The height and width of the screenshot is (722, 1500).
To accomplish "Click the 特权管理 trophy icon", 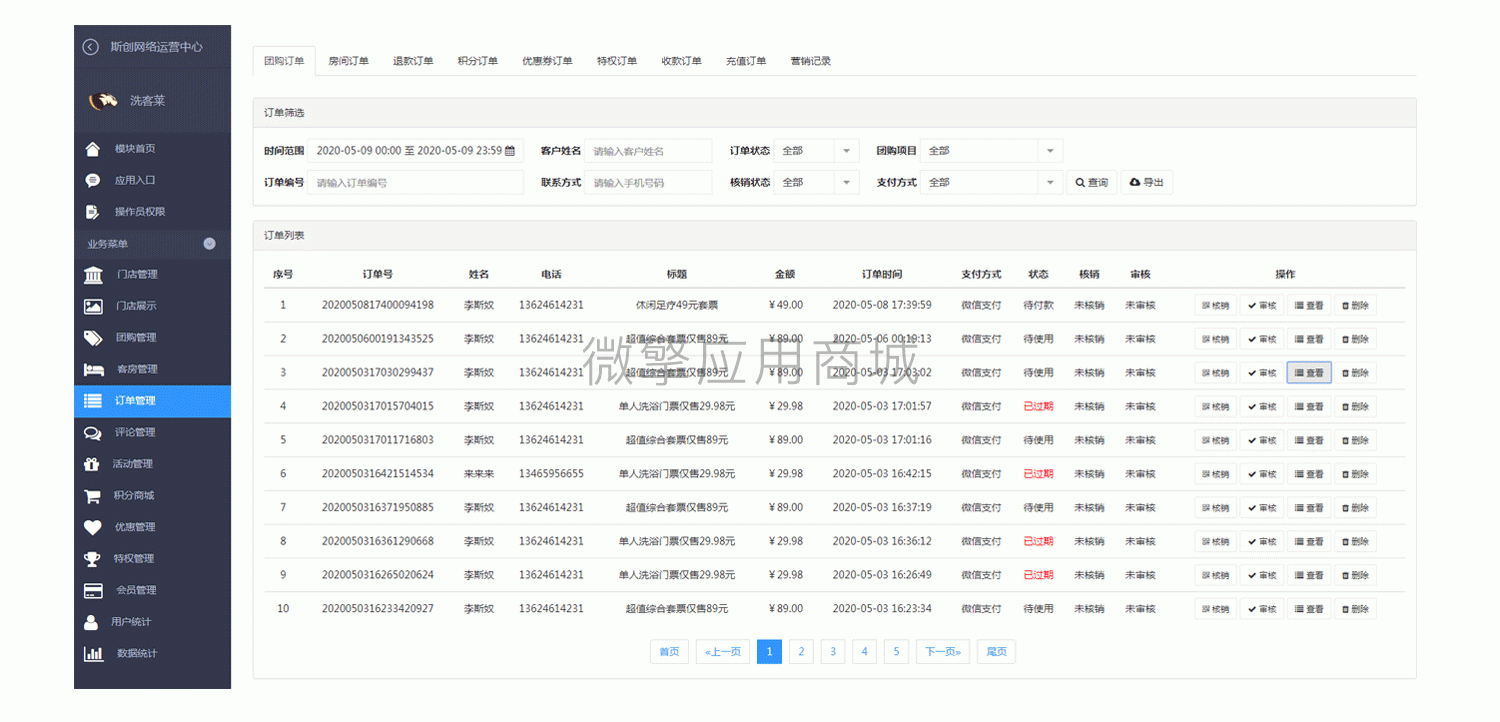I will pyautogui.click(x=93, y=559).
